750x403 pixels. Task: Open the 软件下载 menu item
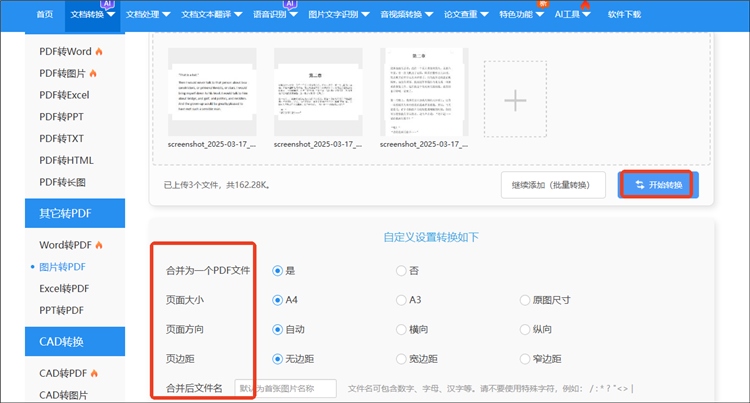[x=624, y=14]
